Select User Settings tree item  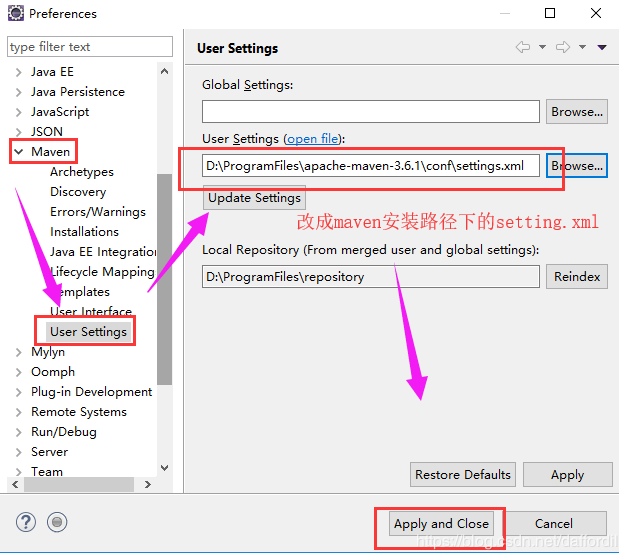click(88, 332)
